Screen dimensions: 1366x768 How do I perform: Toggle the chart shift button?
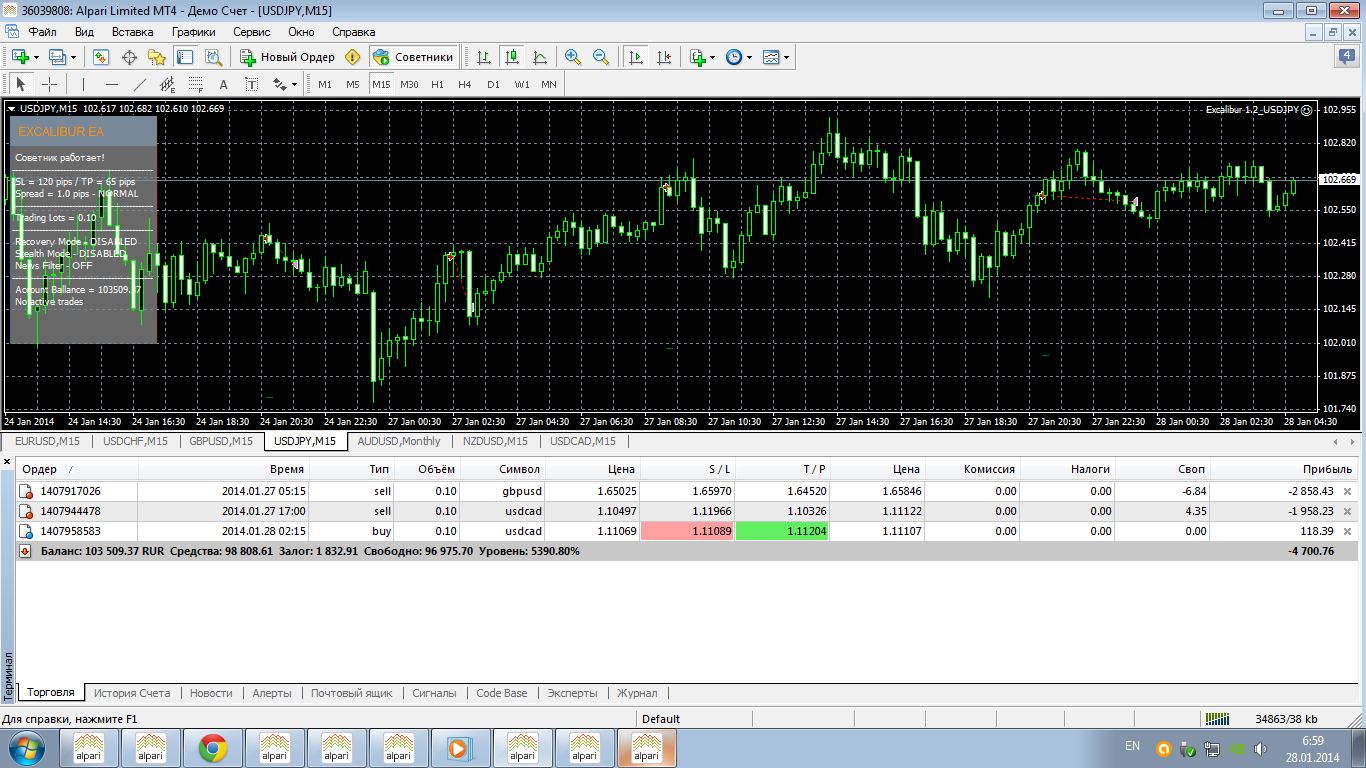663,57
